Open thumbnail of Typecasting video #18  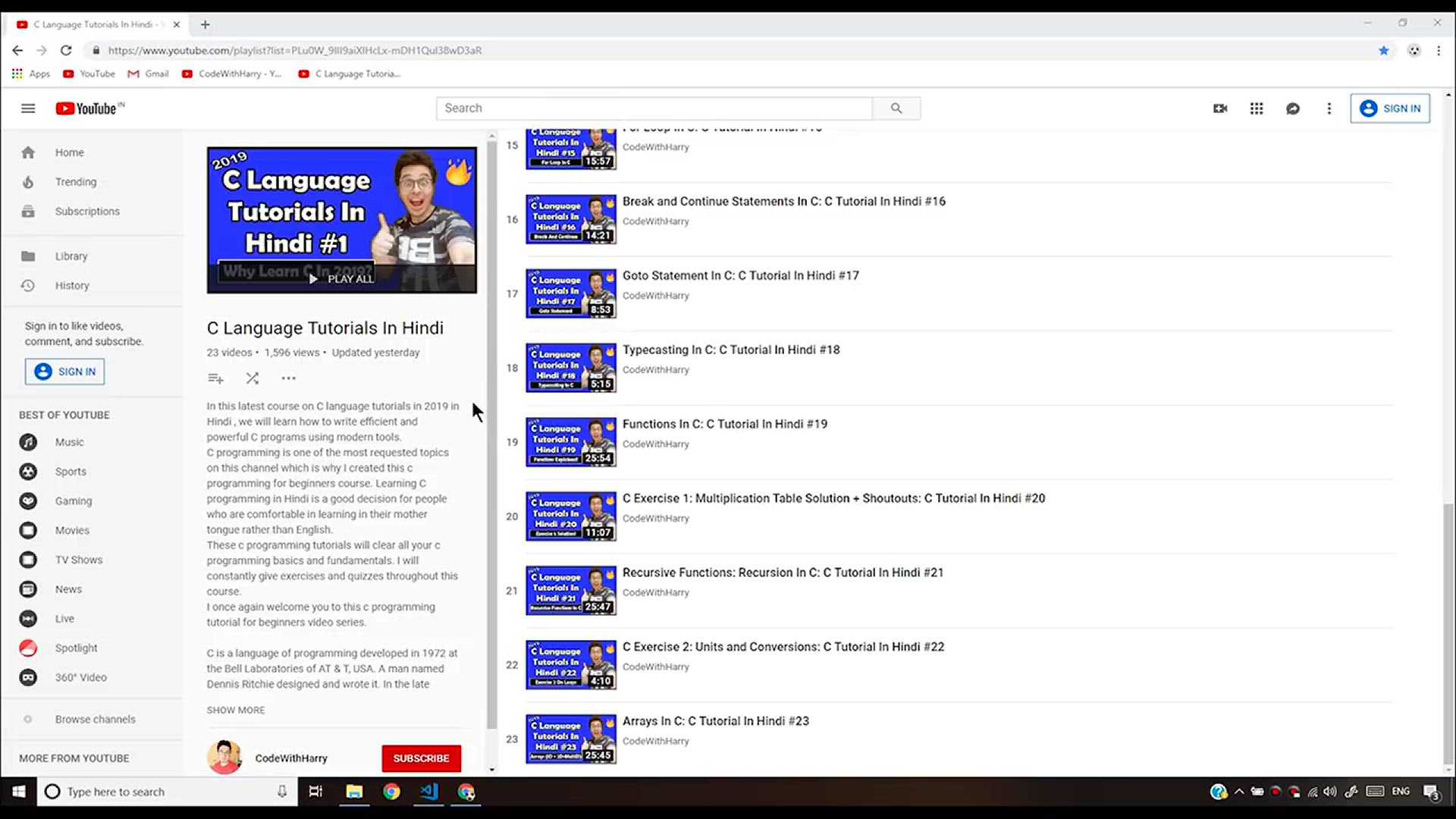click(571, 368)
